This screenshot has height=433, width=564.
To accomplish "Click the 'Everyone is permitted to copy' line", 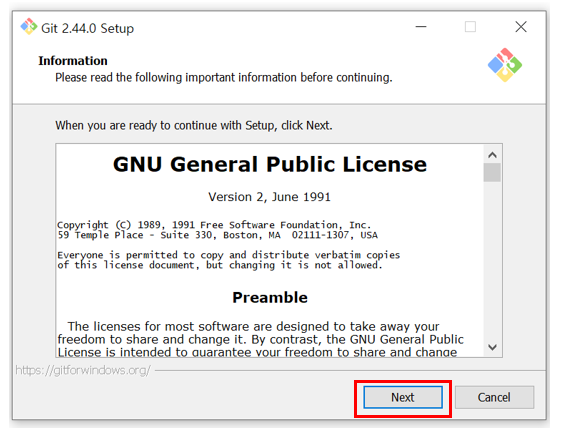I will coord(228,255).
